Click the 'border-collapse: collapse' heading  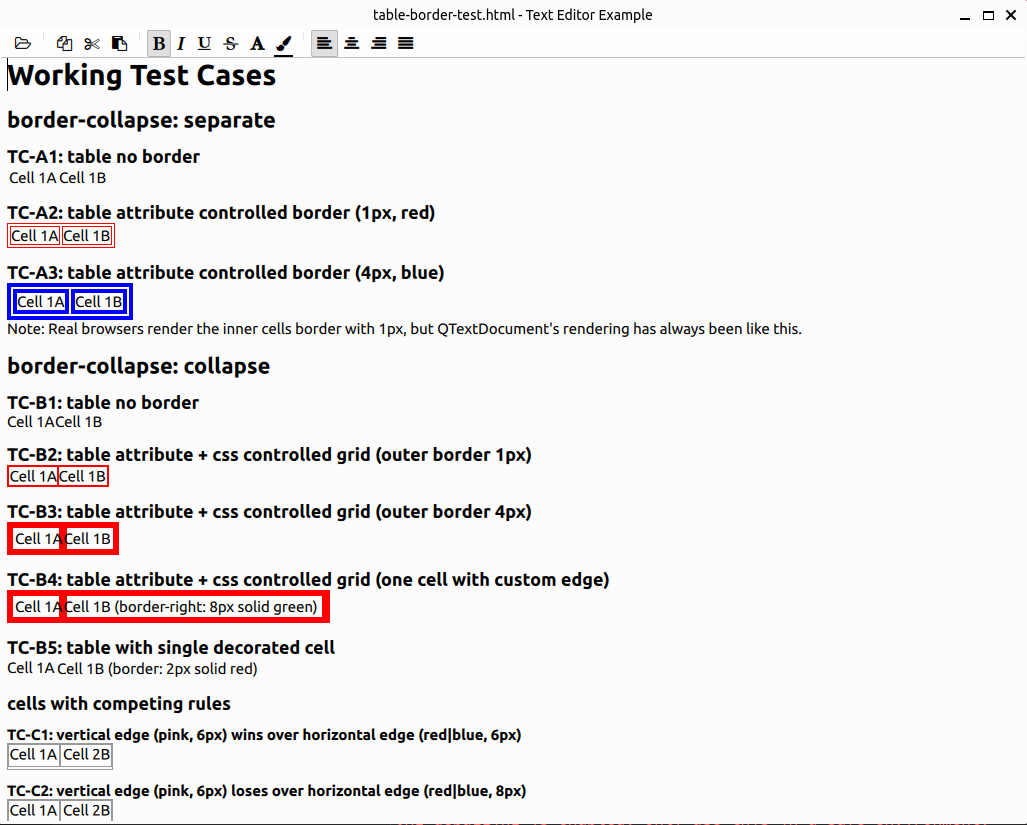click(138, 366)
